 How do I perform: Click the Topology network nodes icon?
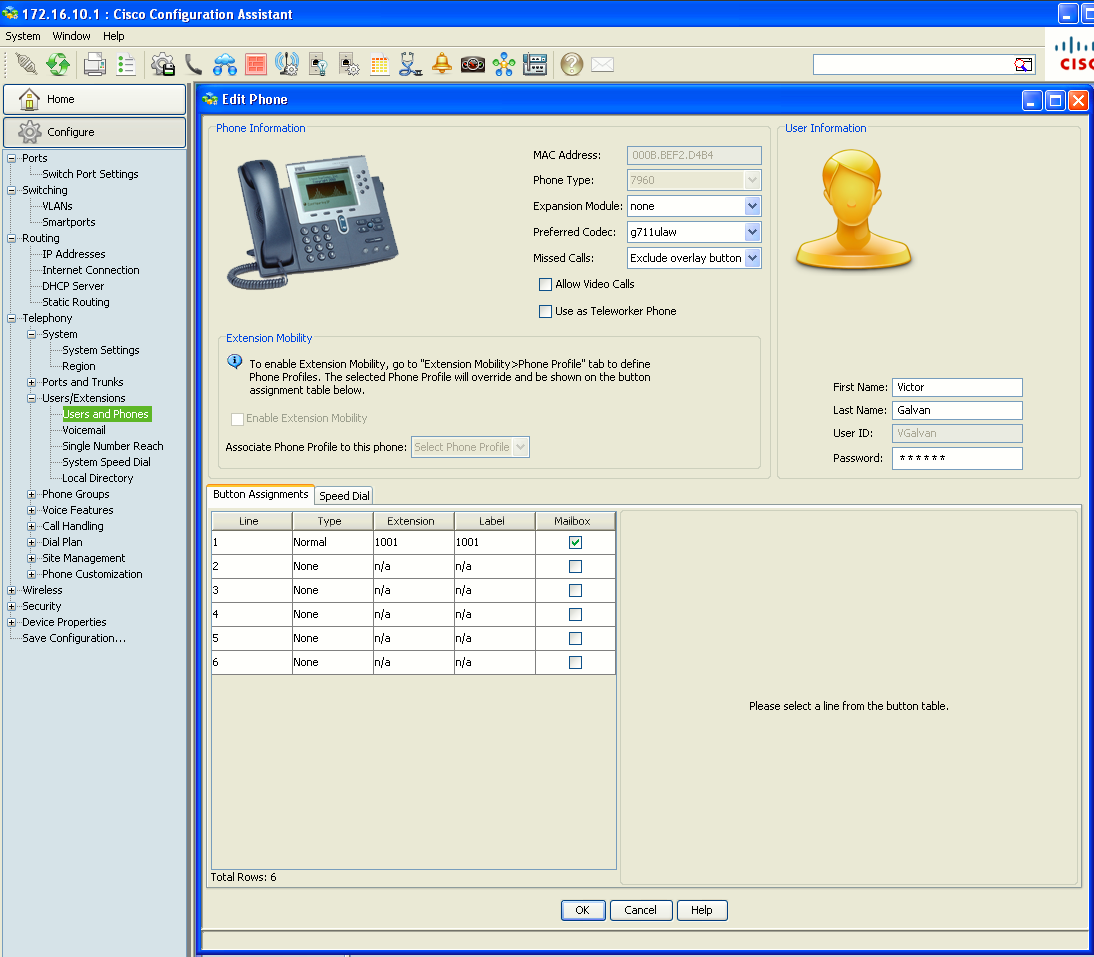(504, 65)
